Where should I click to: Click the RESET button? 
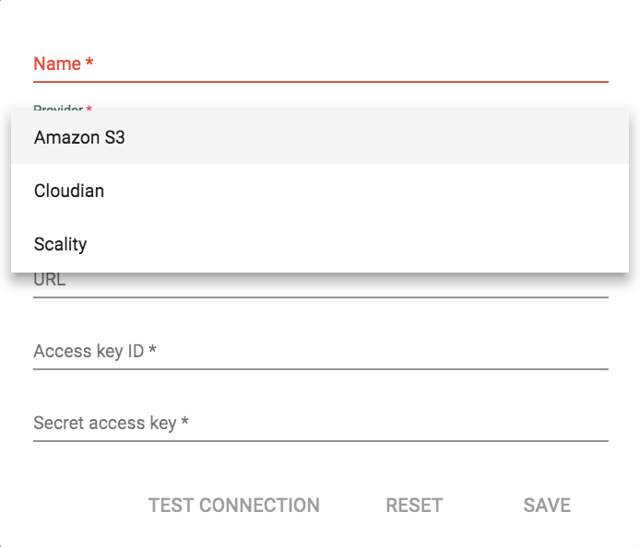414,505
